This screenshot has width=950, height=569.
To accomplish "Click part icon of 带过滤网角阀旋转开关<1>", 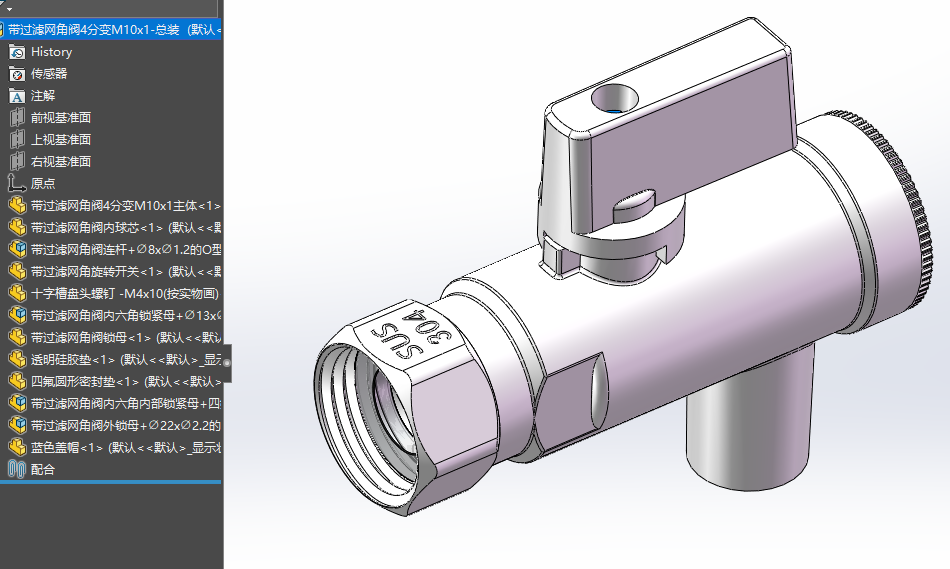I will tap(18, 271).
